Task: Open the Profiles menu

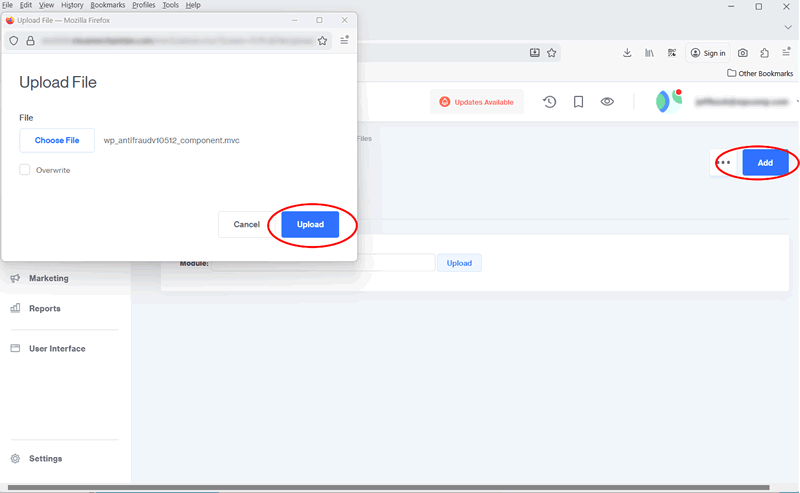Action: [143, 5]
